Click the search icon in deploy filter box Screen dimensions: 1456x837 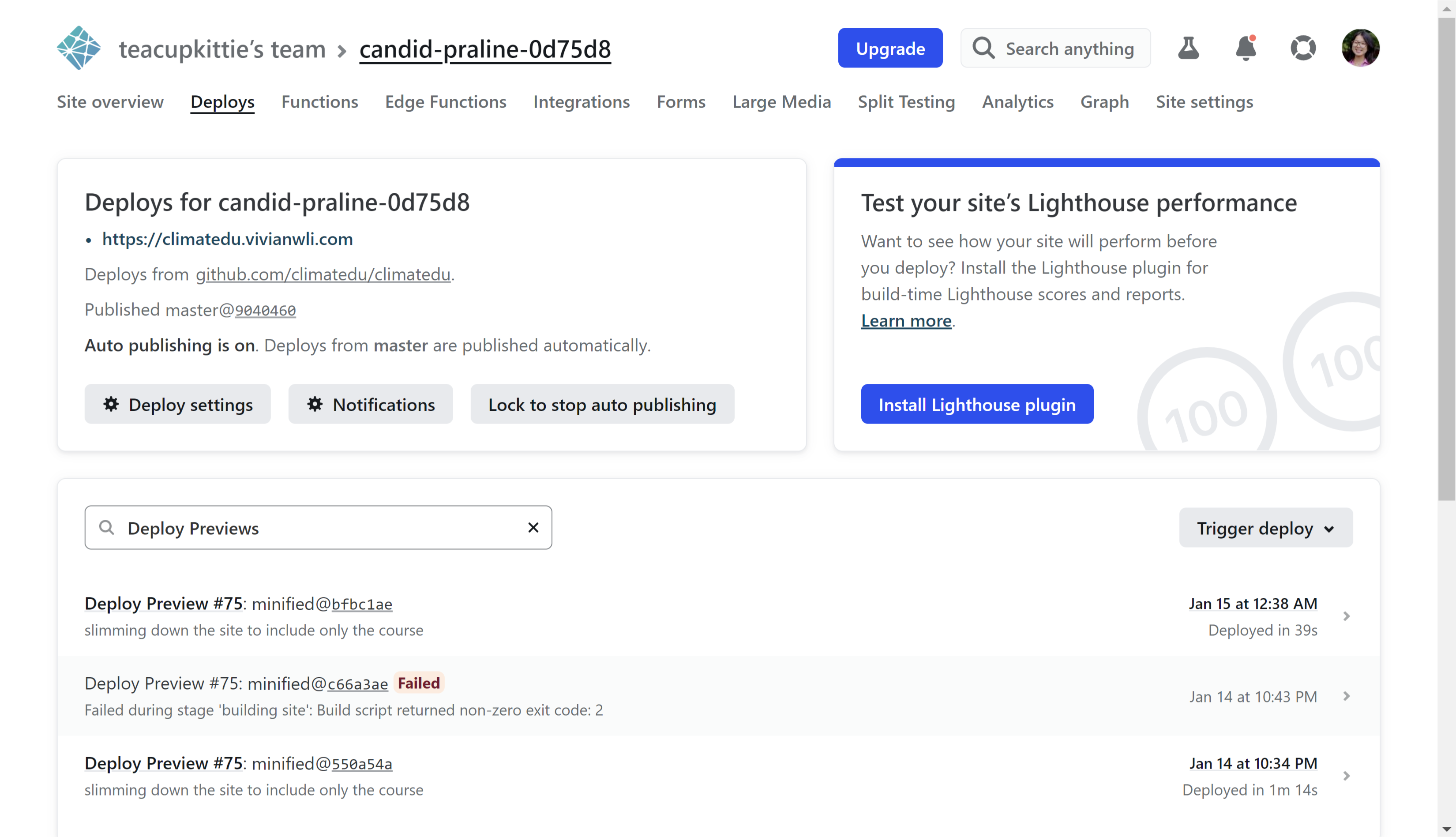(x=106, y=527)
